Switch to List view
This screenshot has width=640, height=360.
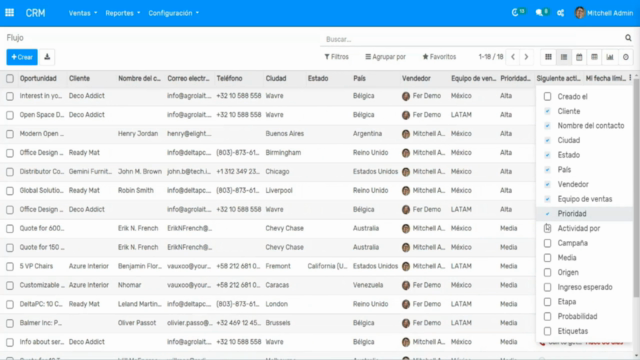tap(564, 57)
